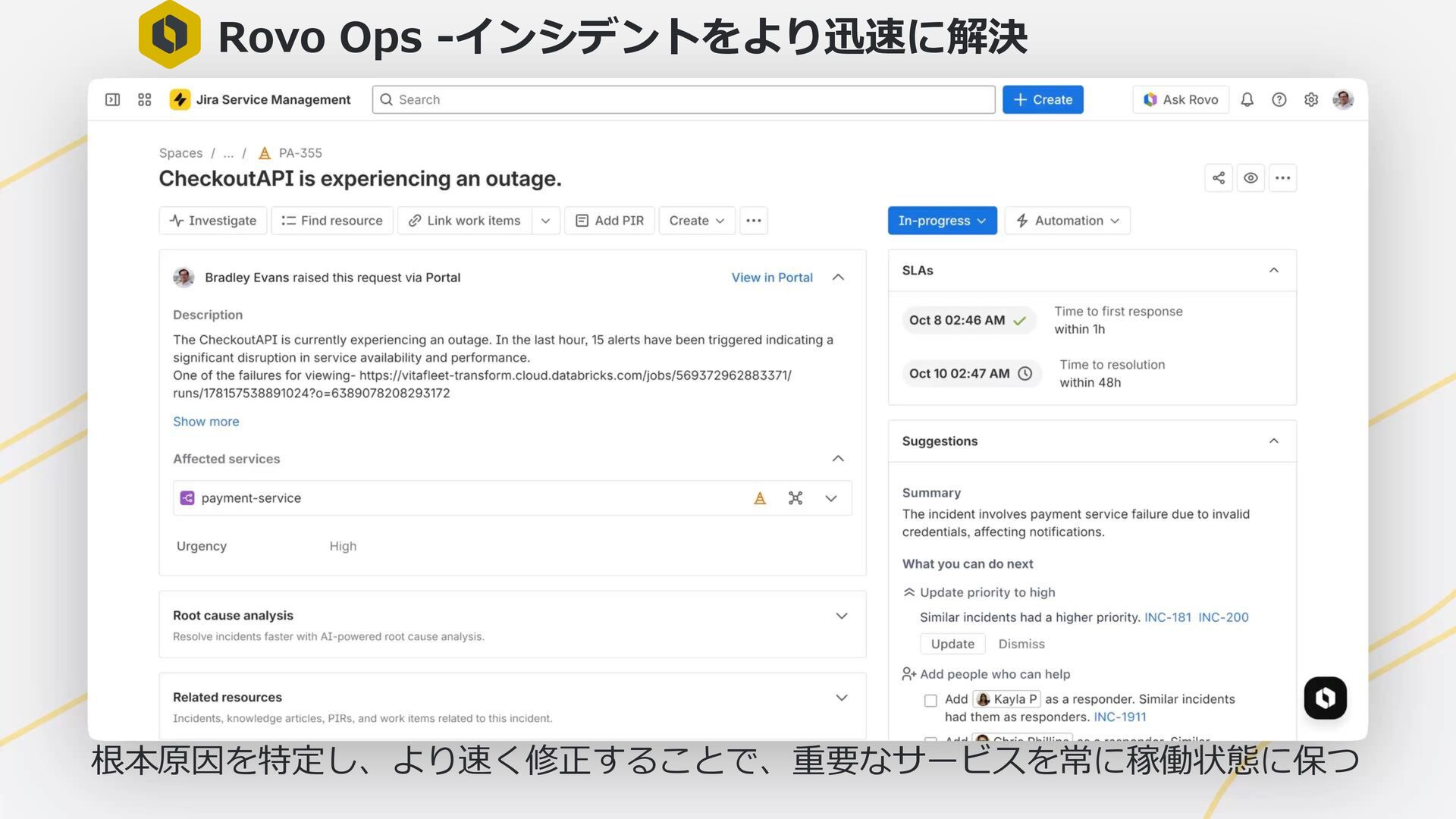Open the floating Rovo chat button
Viewport: 1456px width, 819px height.
(x=1325, y=698)
